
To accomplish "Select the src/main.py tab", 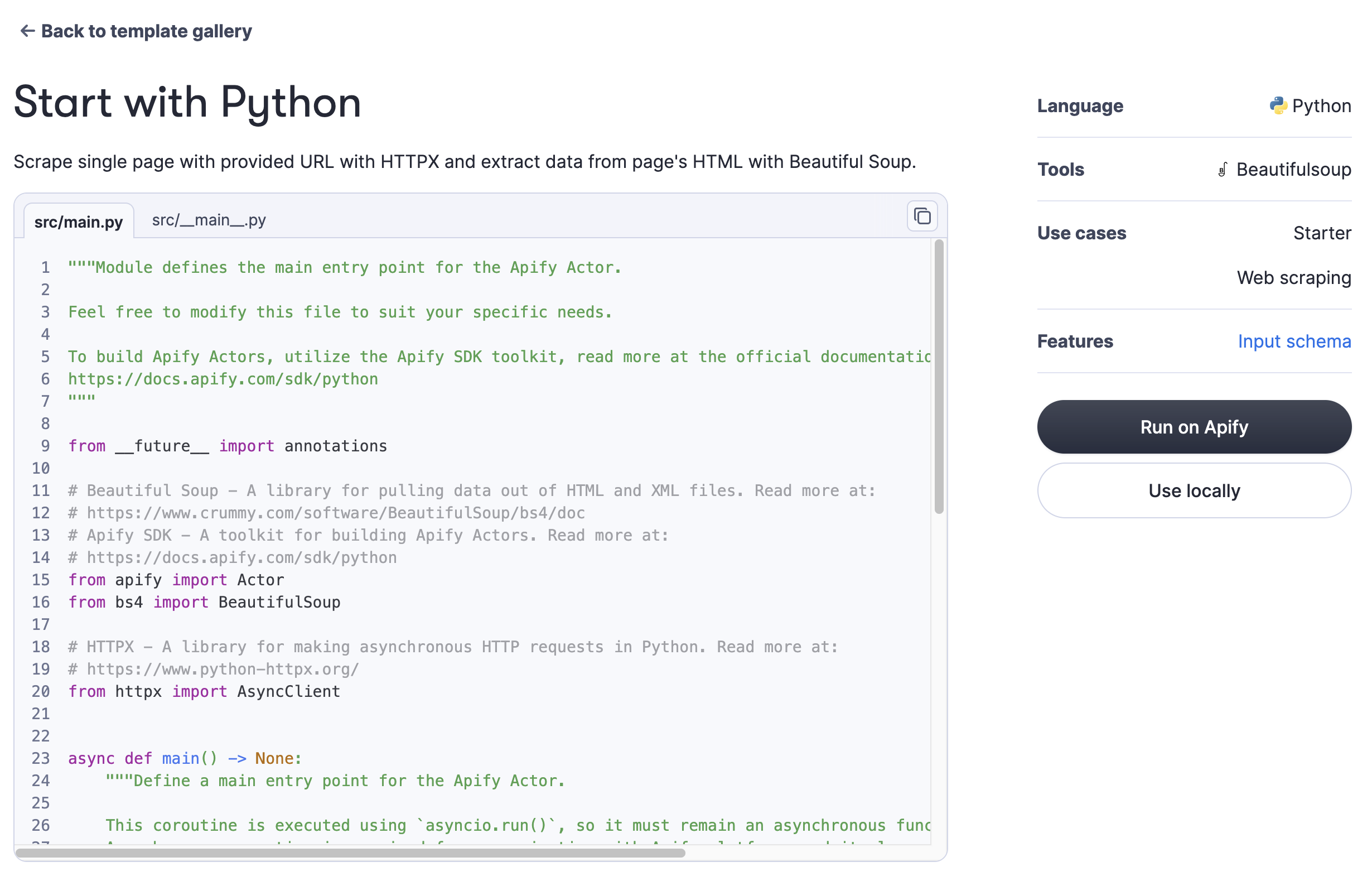I will [x=78, y=221].
